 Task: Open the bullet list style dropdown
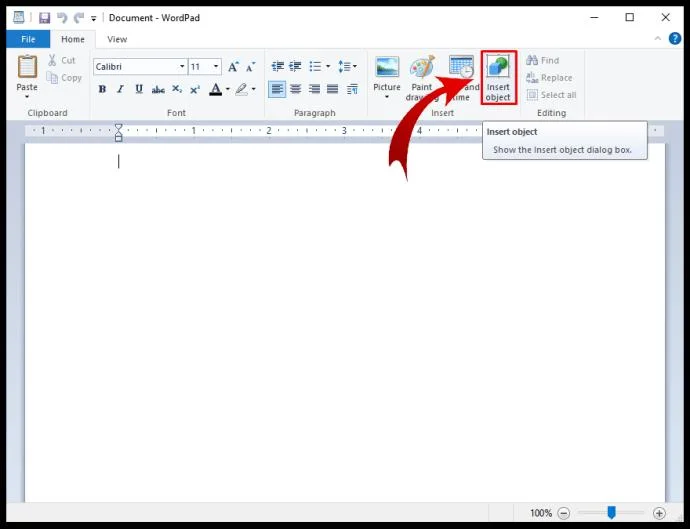click(x=328, y=66)
